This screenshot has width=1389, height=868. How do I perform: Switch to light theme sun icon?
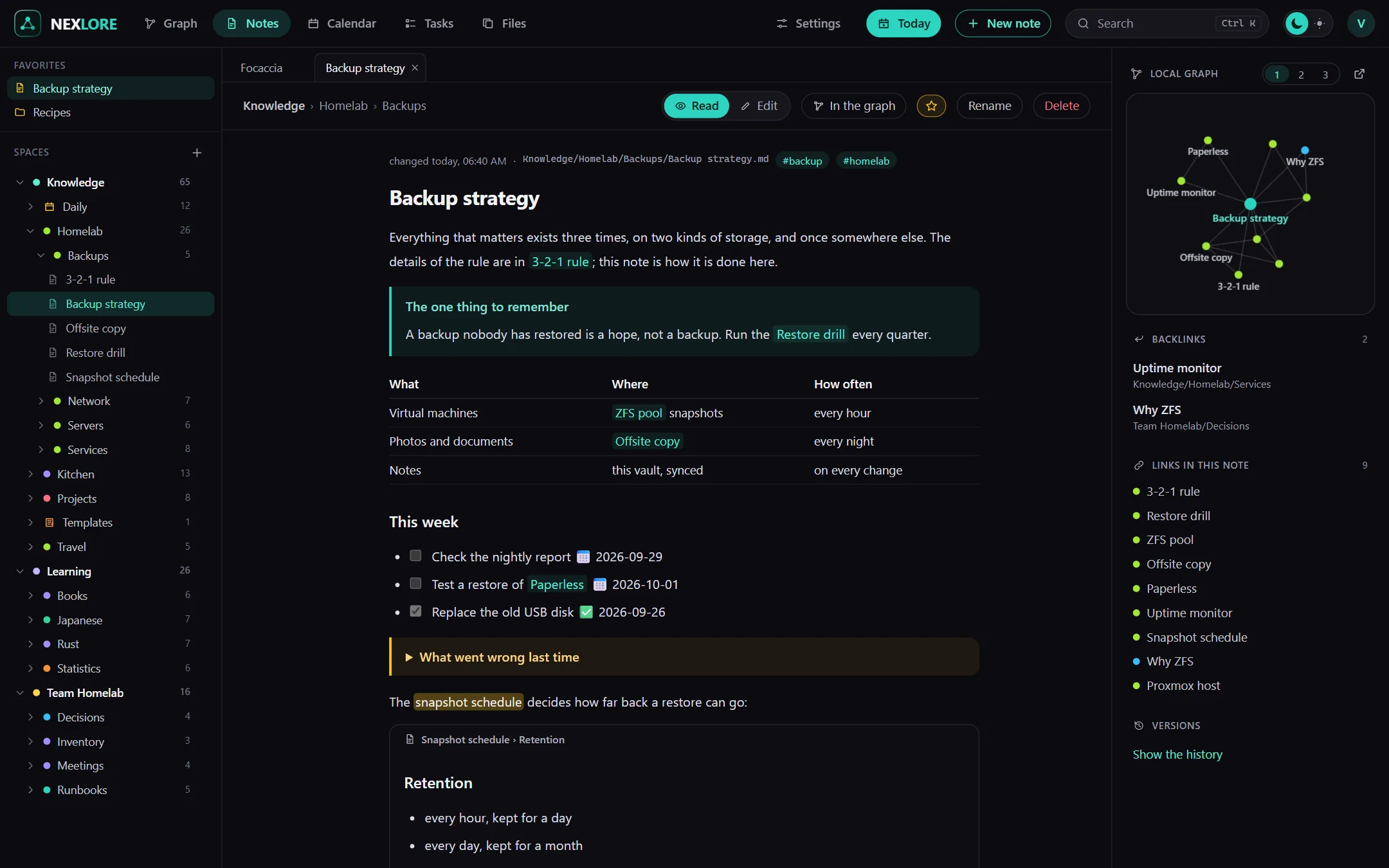[x=1320, y=24]
